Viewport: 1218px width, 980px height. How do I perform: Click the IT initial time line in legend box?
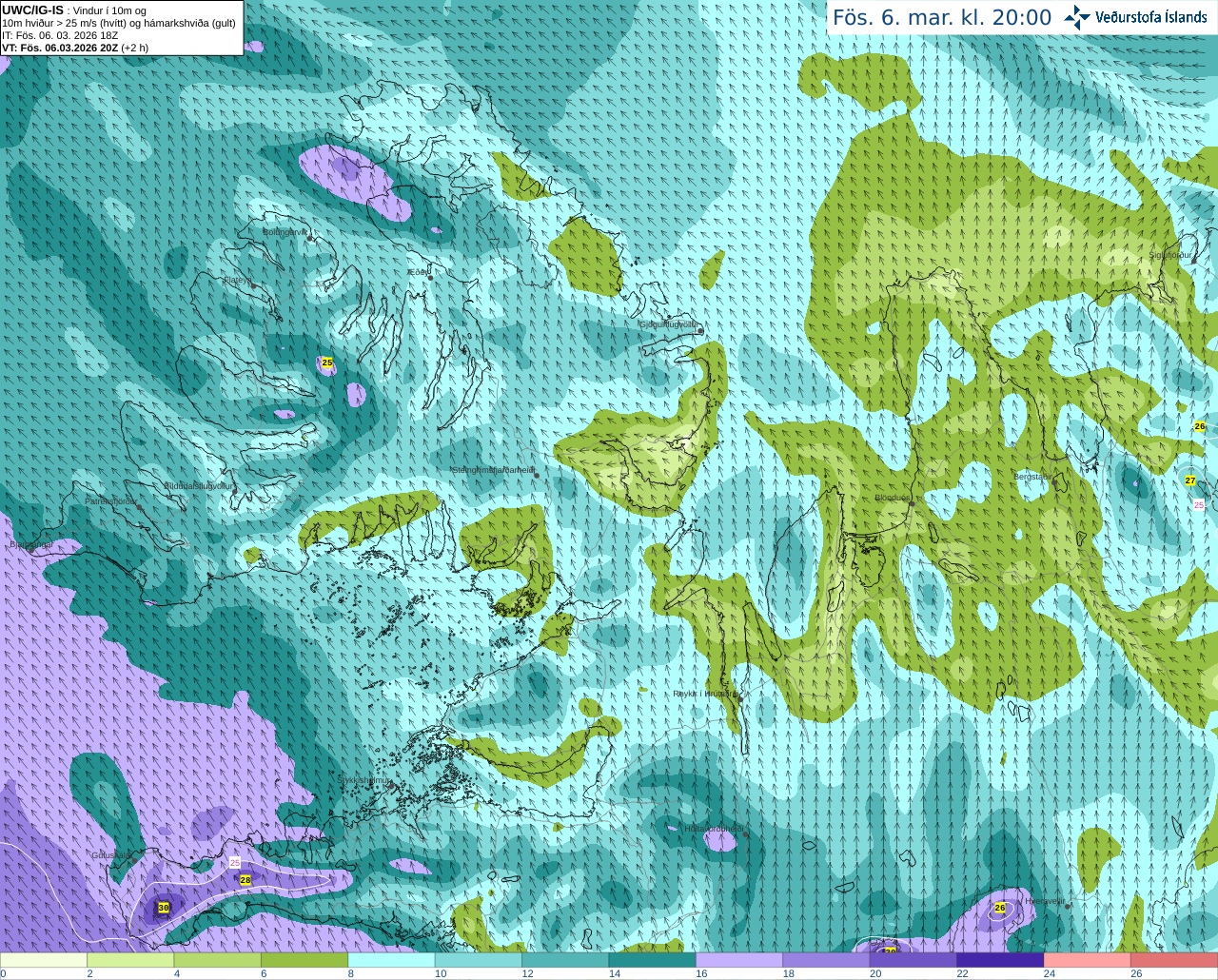[x=60, y=35]
